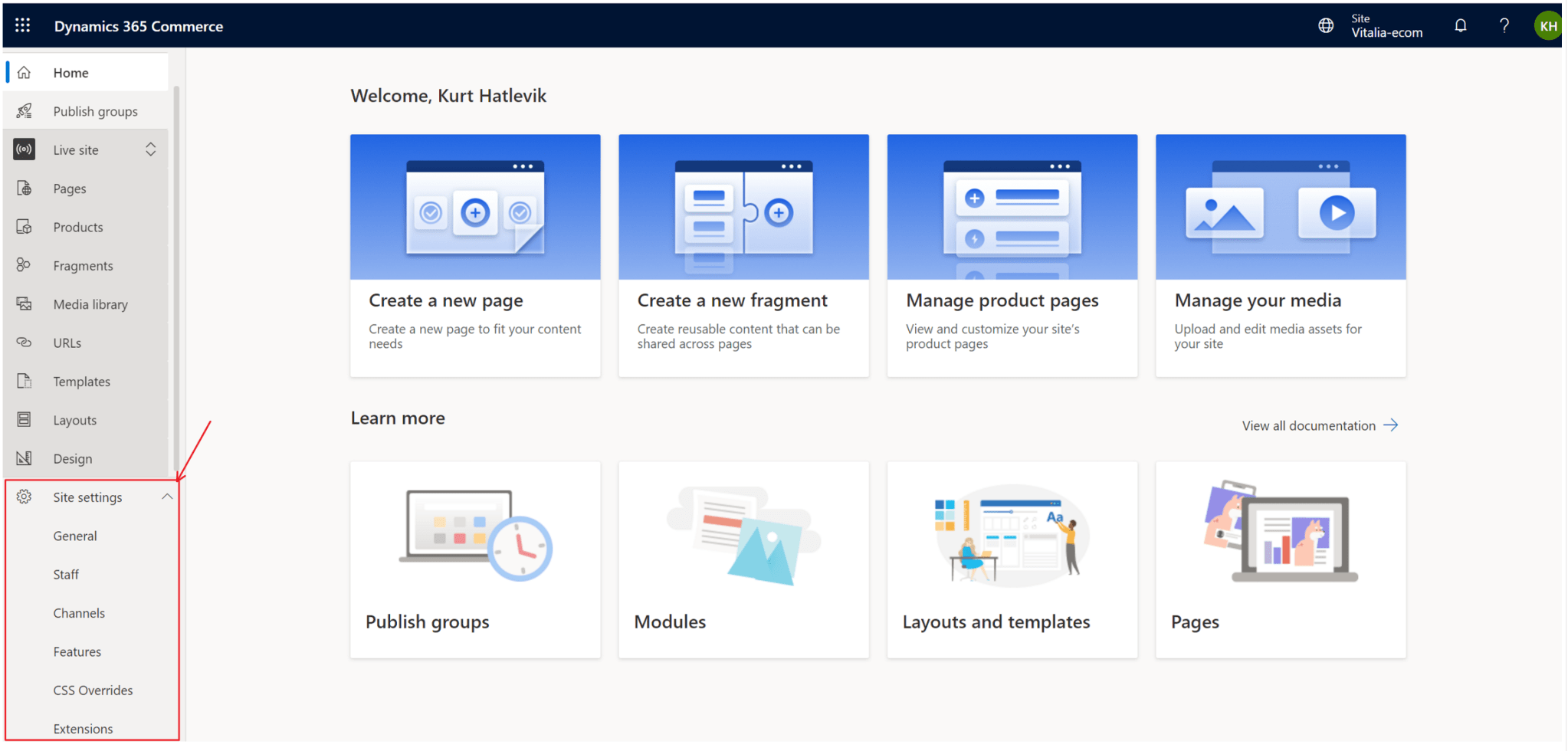Click the URLs link icon in sidebar
Image resolution: width=1568 pixels, height=751 pixels.
(x=25, y=343)
